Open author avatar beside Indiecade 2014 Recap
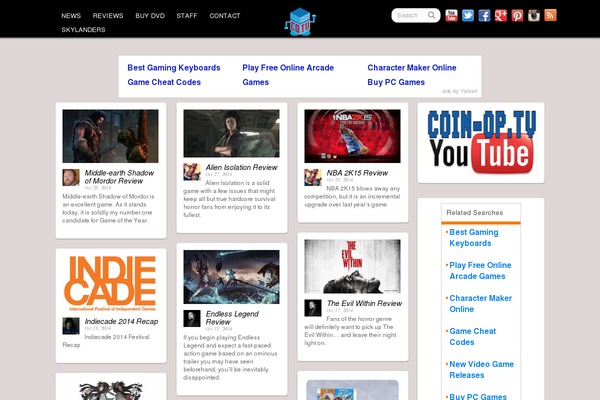This screenshot has height=400, width=600. pos(71,326)
